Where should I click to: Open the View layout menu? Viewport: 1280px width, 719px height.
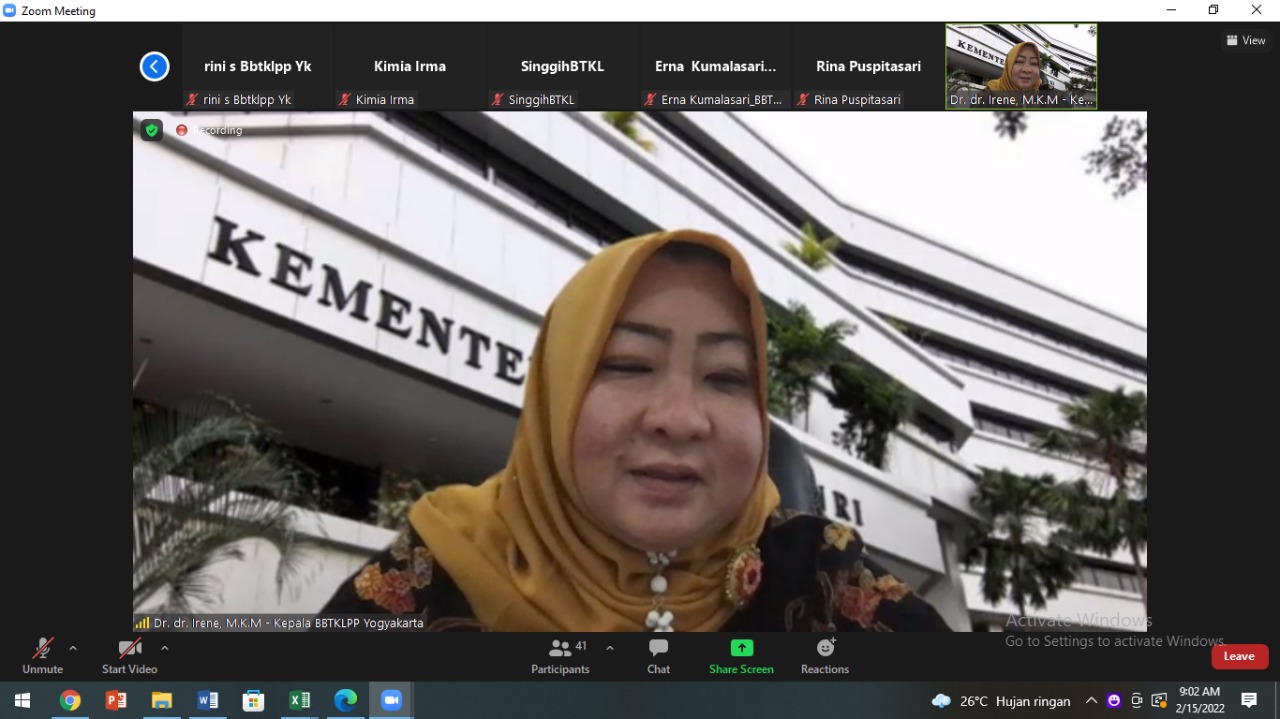pyautogui.click(x=1246, y=41)
